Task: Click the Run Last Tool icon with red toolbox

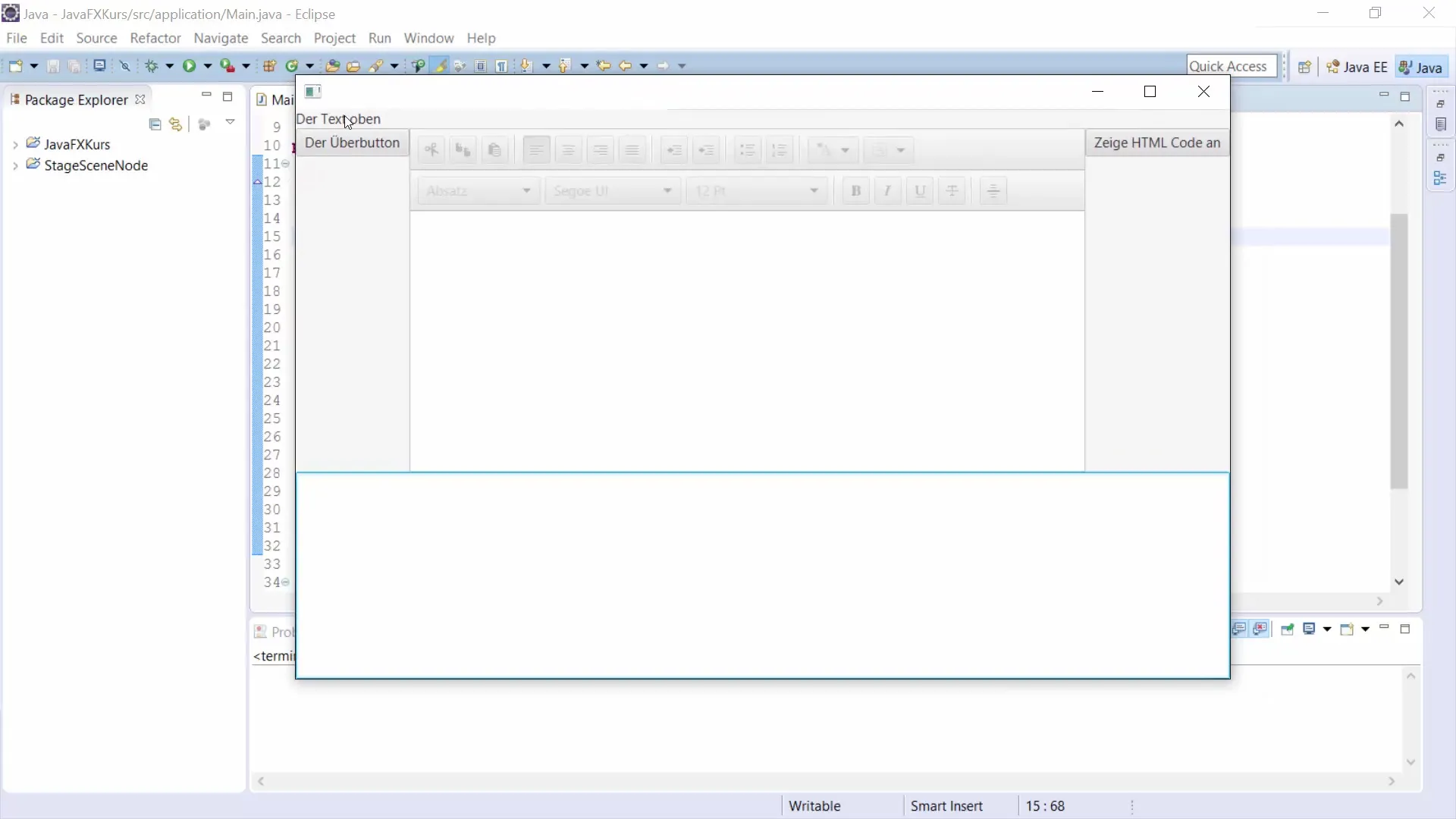Action: (227, 66)
